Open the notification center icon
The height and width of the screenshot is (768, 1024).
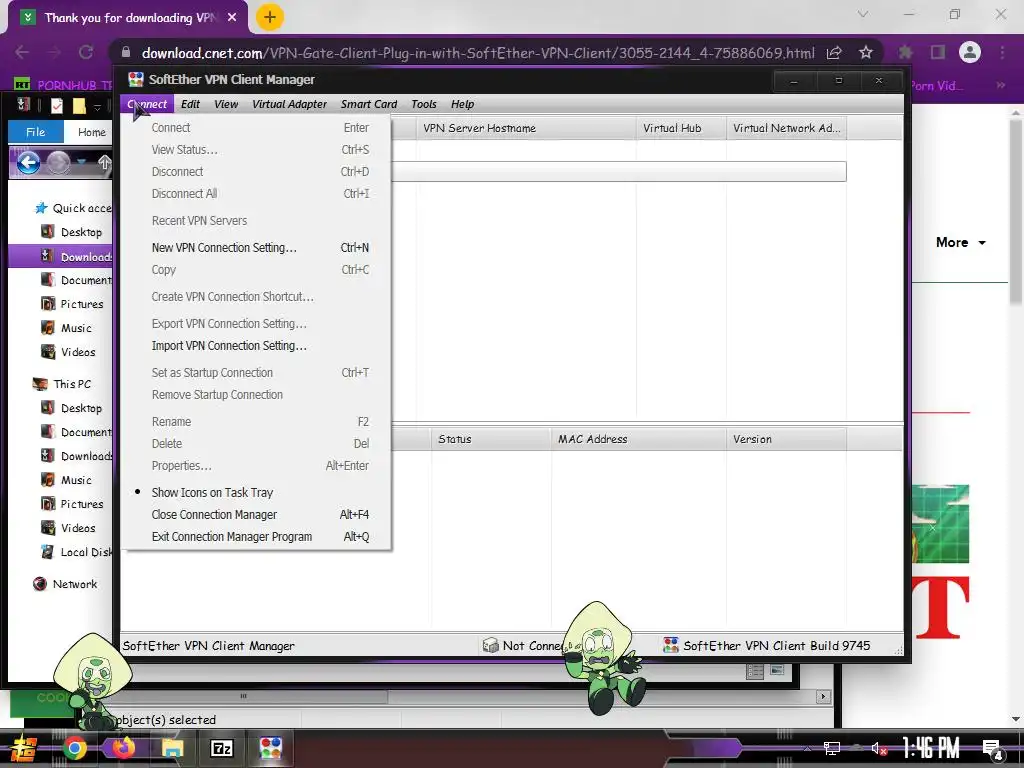point(993,748)
